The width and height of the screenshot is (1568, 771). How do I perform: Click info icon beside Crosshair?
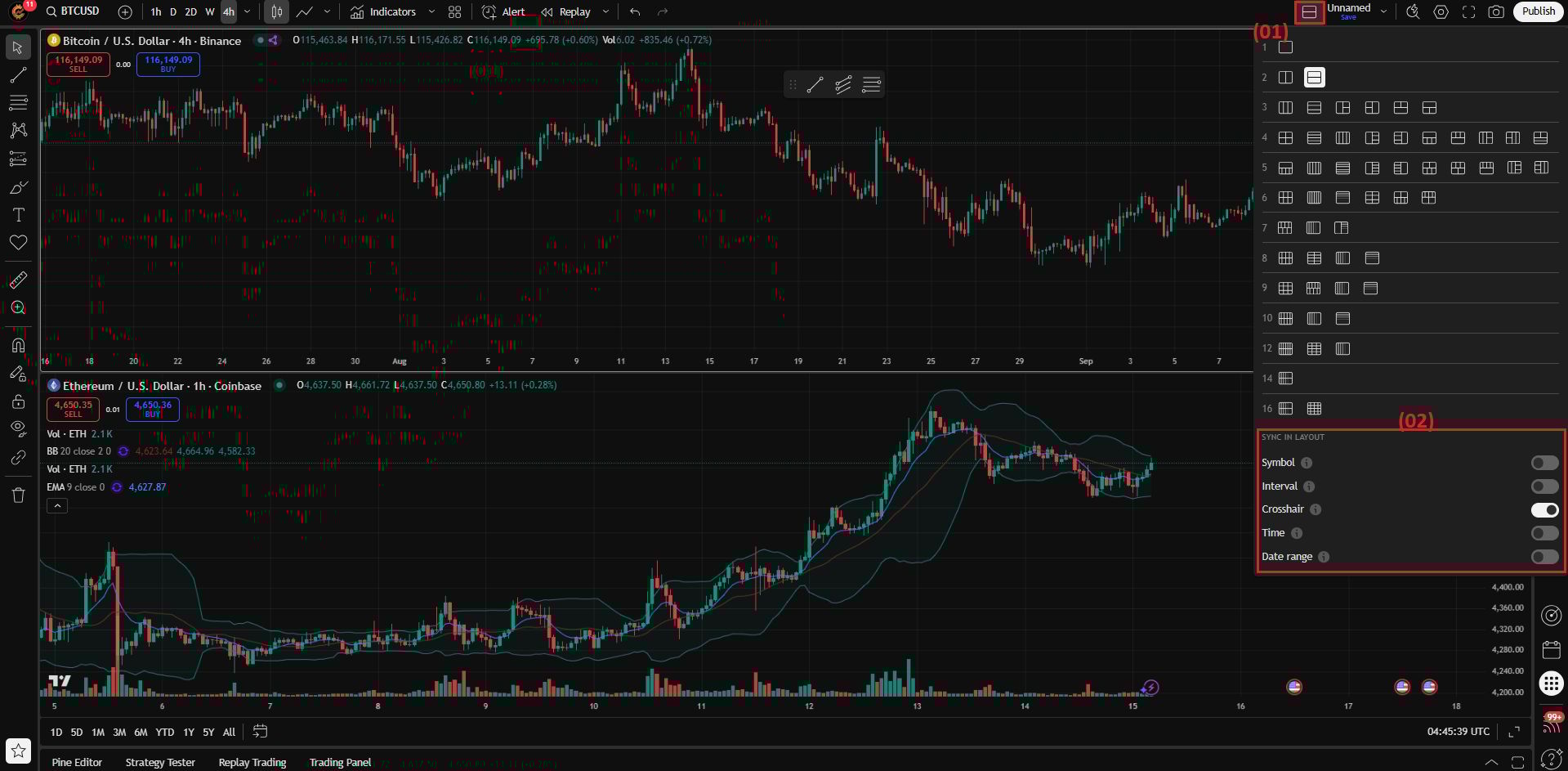point(1316,509)
